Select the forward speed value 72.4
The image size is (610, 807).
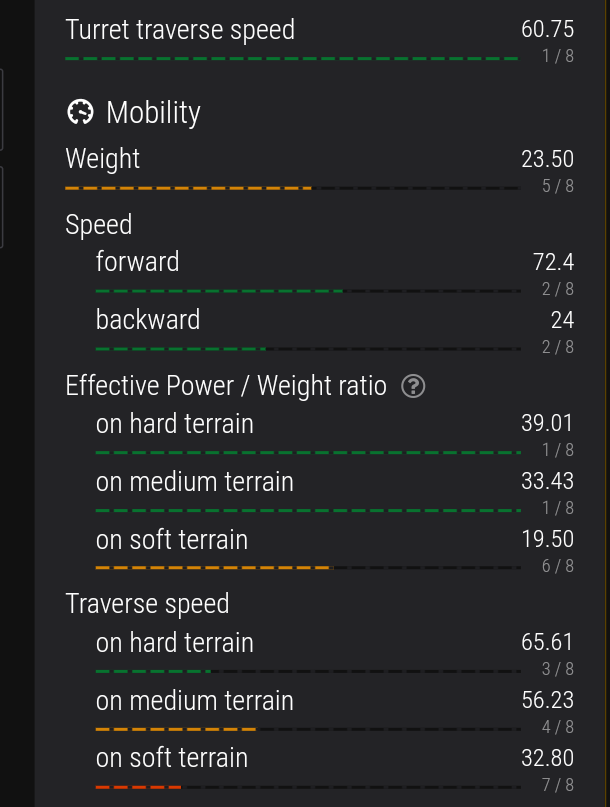pos(553,262)
